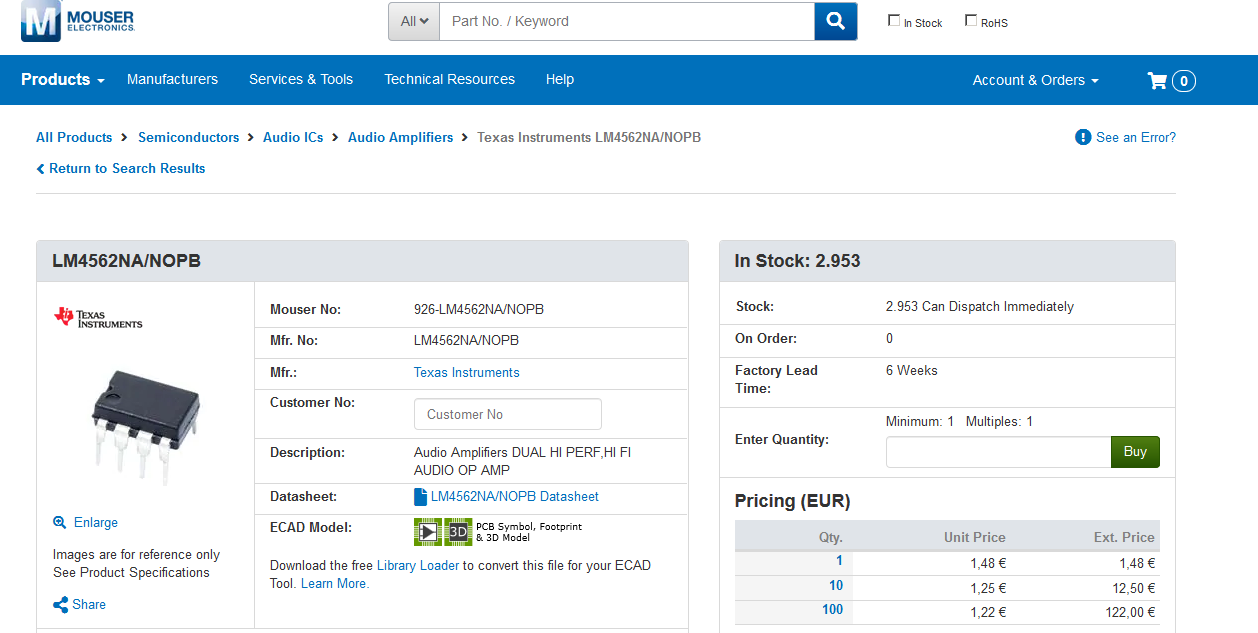Click the Texas Instruments logo

[x=98, y=318]
